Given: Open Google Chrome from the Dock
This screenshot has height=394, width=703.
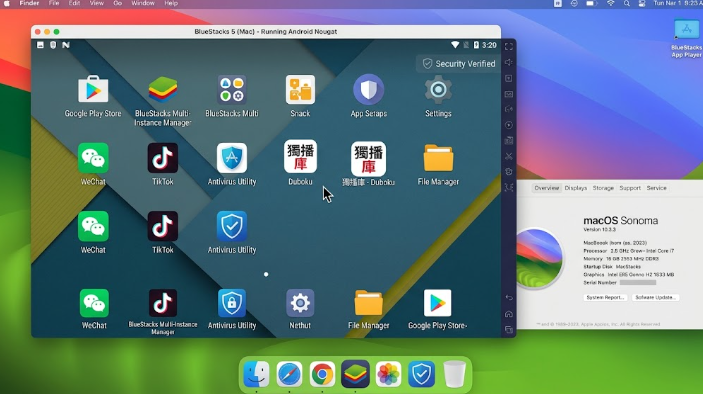Looking at the screenshot, I should pos(322,373).
